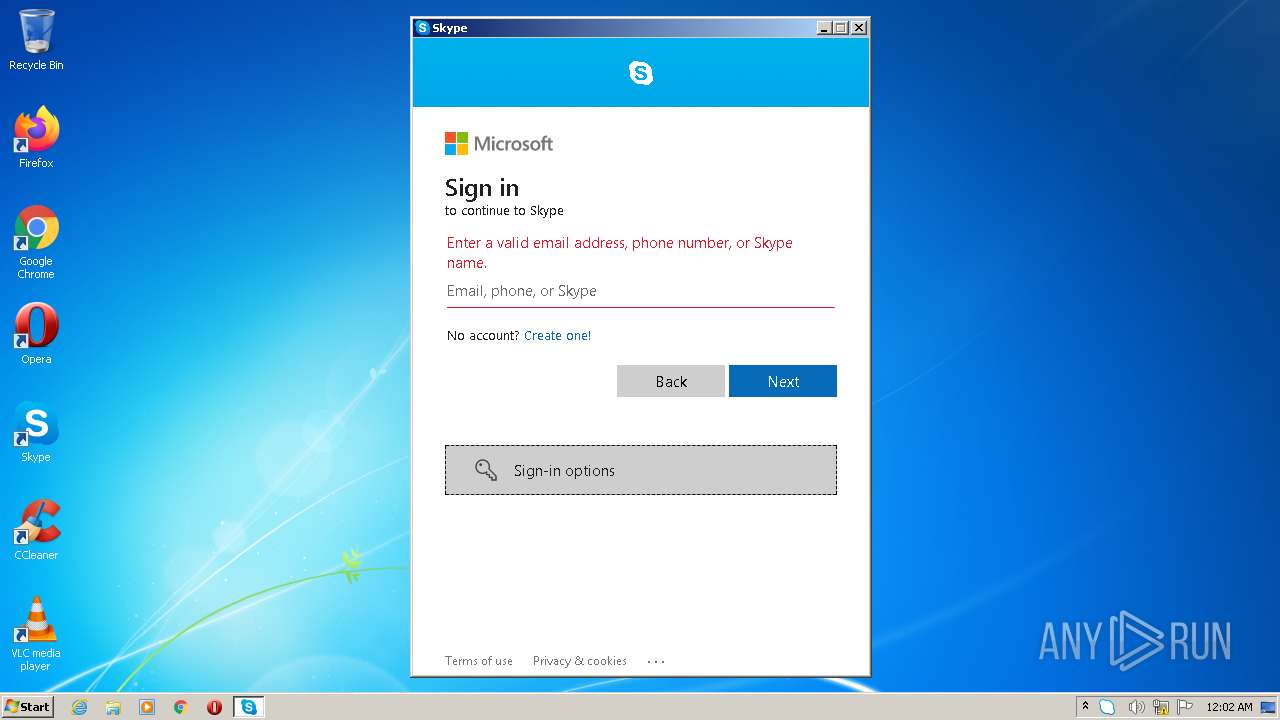
Task: Launch Firefox from the desktop shortcut
Action: point(36,137)
